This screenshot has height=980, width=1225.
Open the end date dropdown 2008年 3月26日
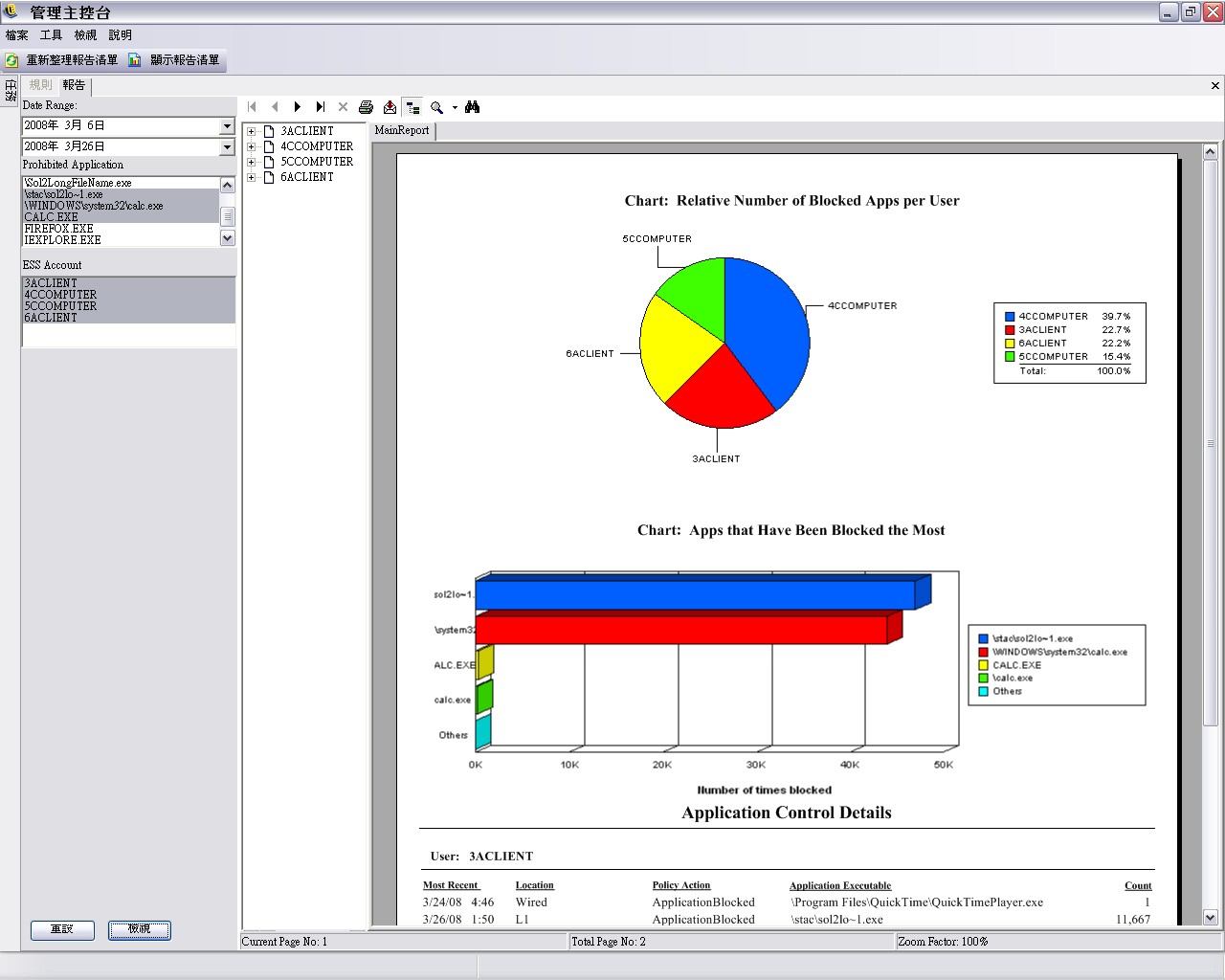227,147
